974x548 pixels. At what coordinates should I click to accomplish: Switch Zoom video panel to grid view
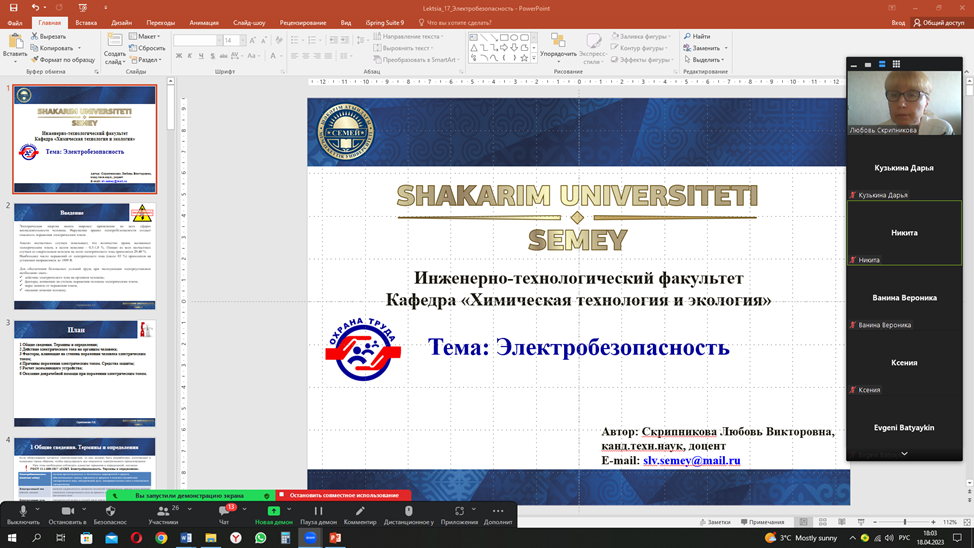pyautogui.click(x=896, y=64)
